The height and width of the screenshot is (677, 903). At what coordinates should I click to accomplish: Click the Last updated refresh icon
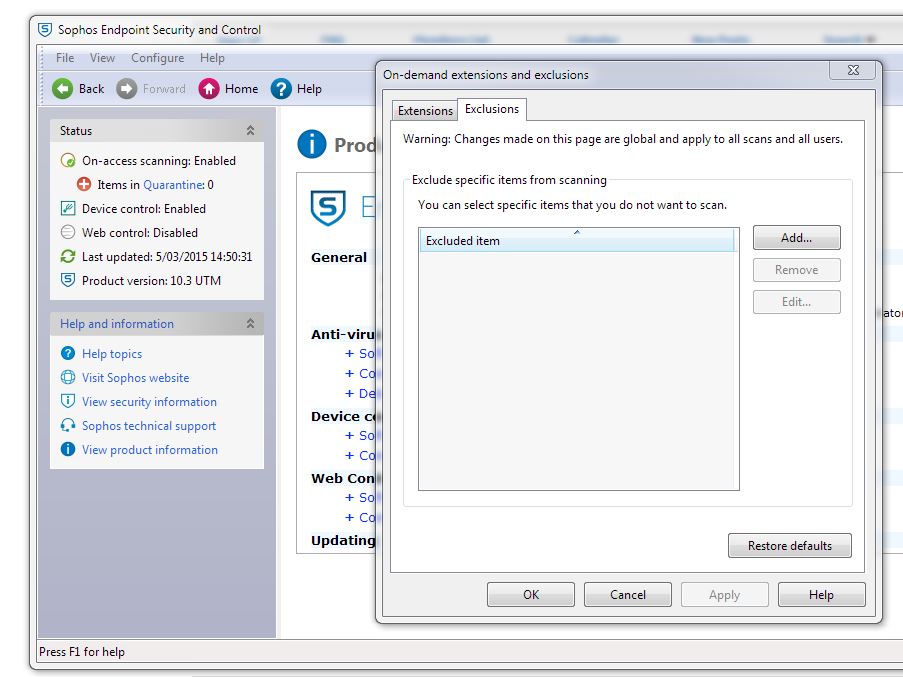pyautogui.click(x=68, y=256)
